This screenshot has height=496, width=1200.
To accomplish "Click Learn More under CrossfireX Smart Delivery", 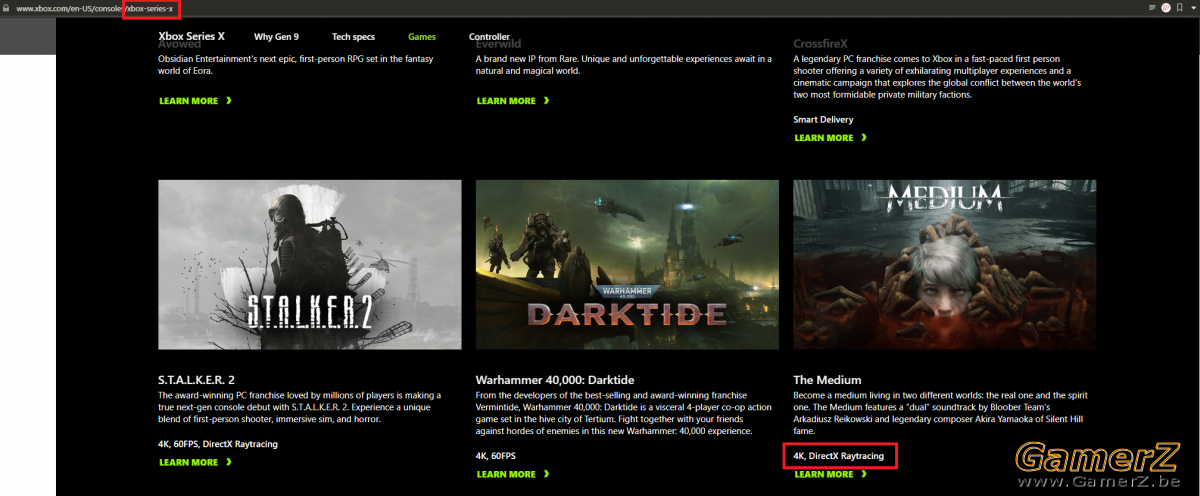I will tap(830, 138).
